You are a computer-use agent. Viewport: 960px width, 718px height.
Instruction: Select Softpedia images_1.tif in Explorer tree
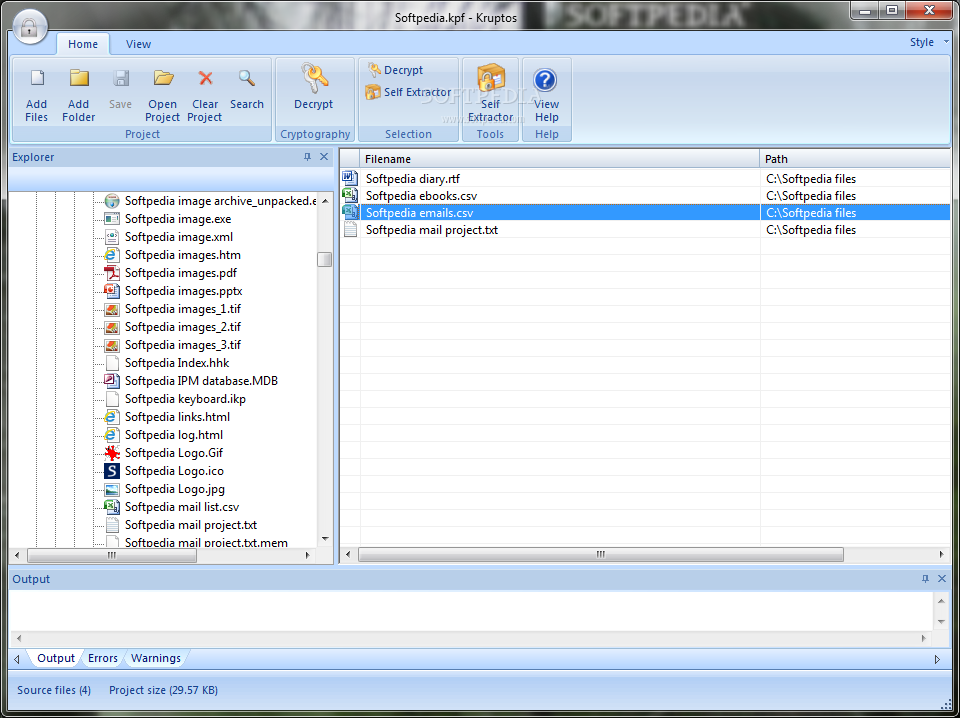[182, 309]
